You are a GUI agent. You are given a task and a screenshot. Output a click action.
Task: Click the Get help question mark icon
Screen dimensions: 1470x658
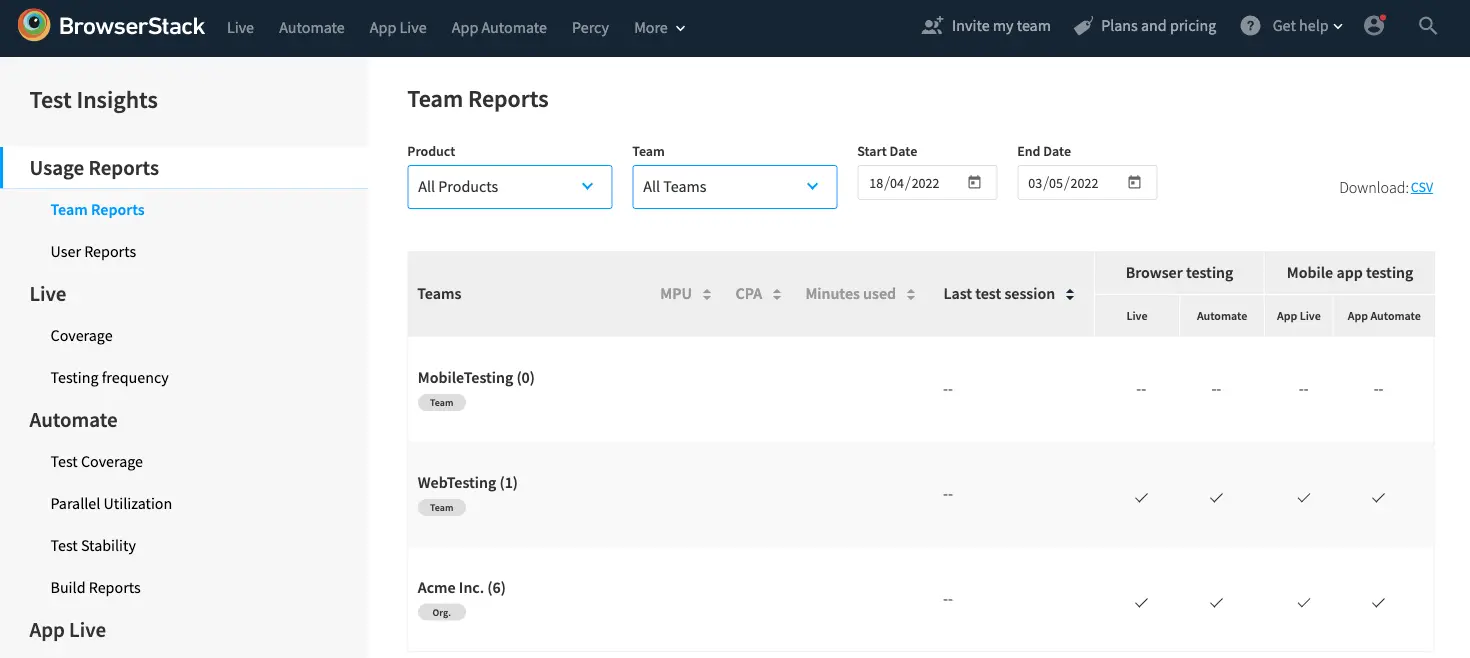(x=1250, y=27)
